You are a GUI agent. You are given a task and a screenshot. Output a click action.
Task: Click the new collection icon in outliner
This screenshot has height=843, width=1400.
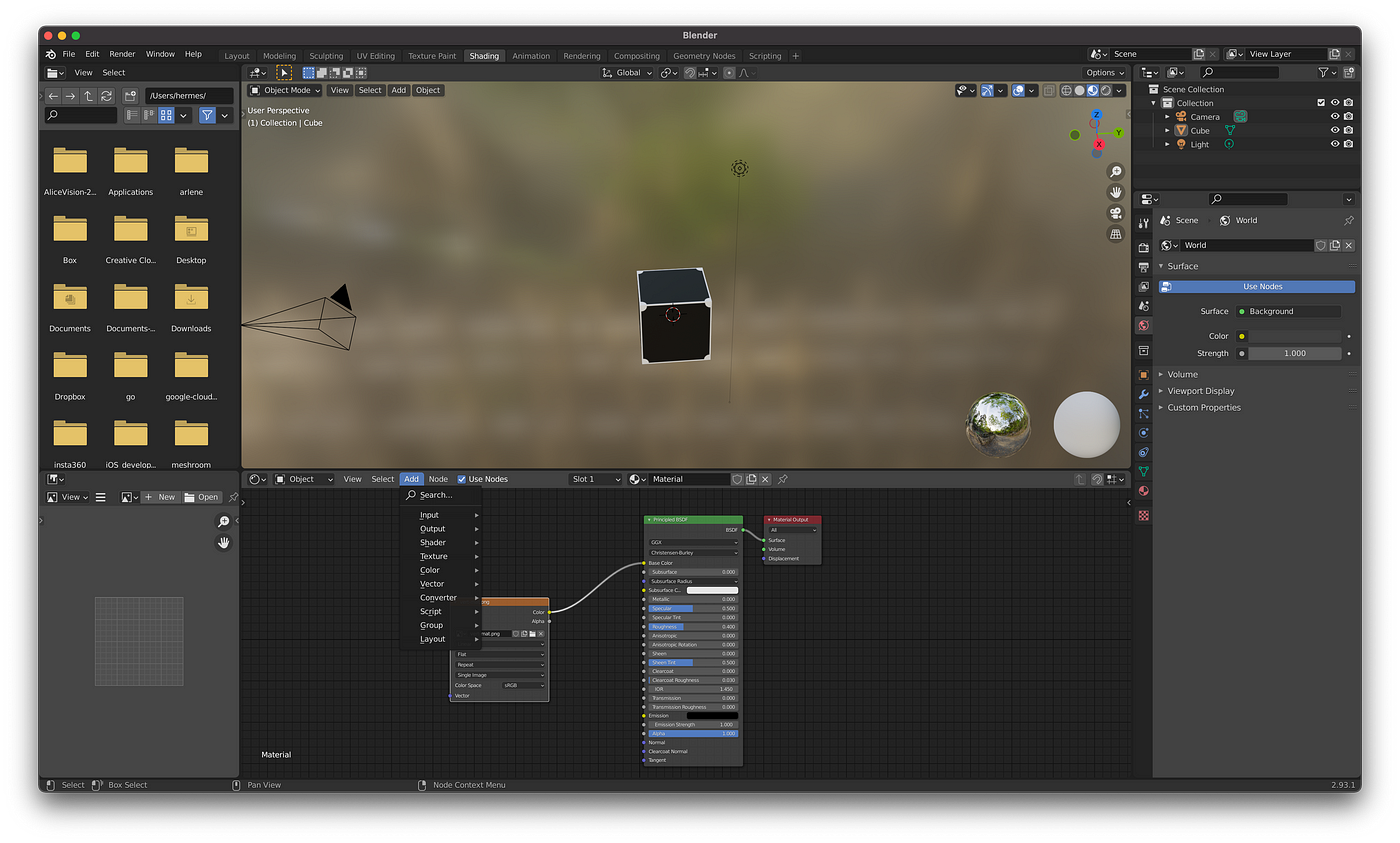click(x=1348, y=73)
